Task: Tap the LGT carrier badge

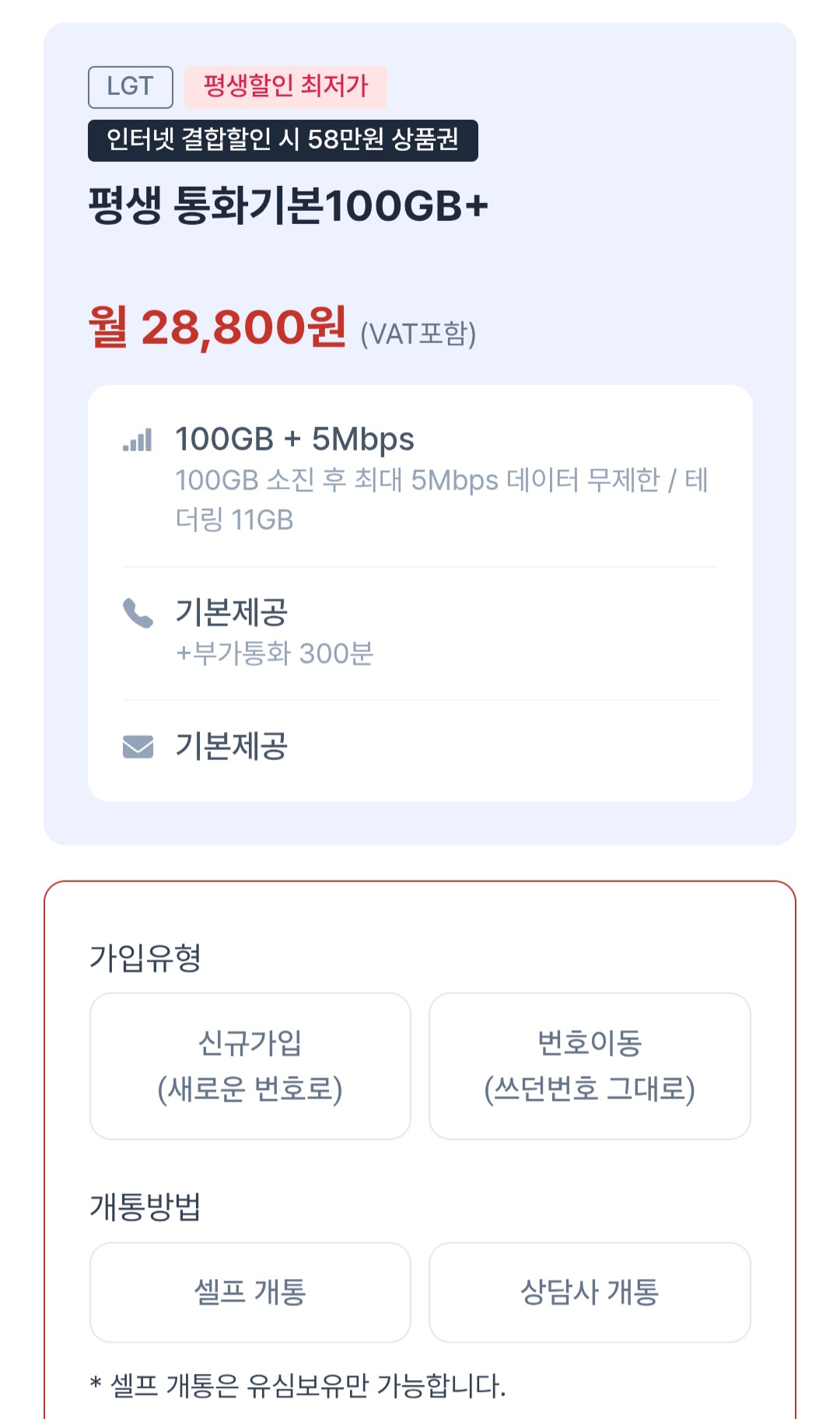Action: click(130, 86)
